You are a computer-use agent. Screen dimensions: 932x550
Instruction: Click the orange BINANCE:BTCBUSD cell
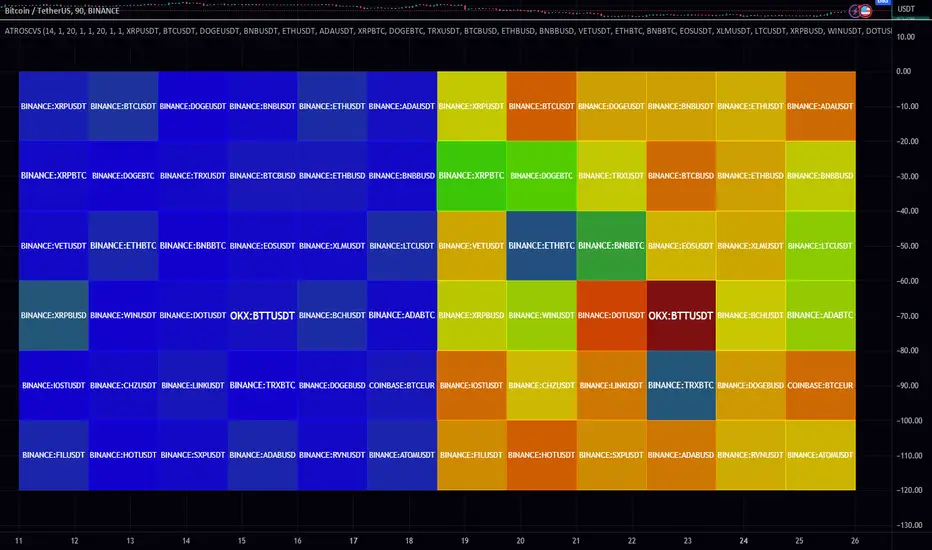pyautogui.click(x=681, y=176)
